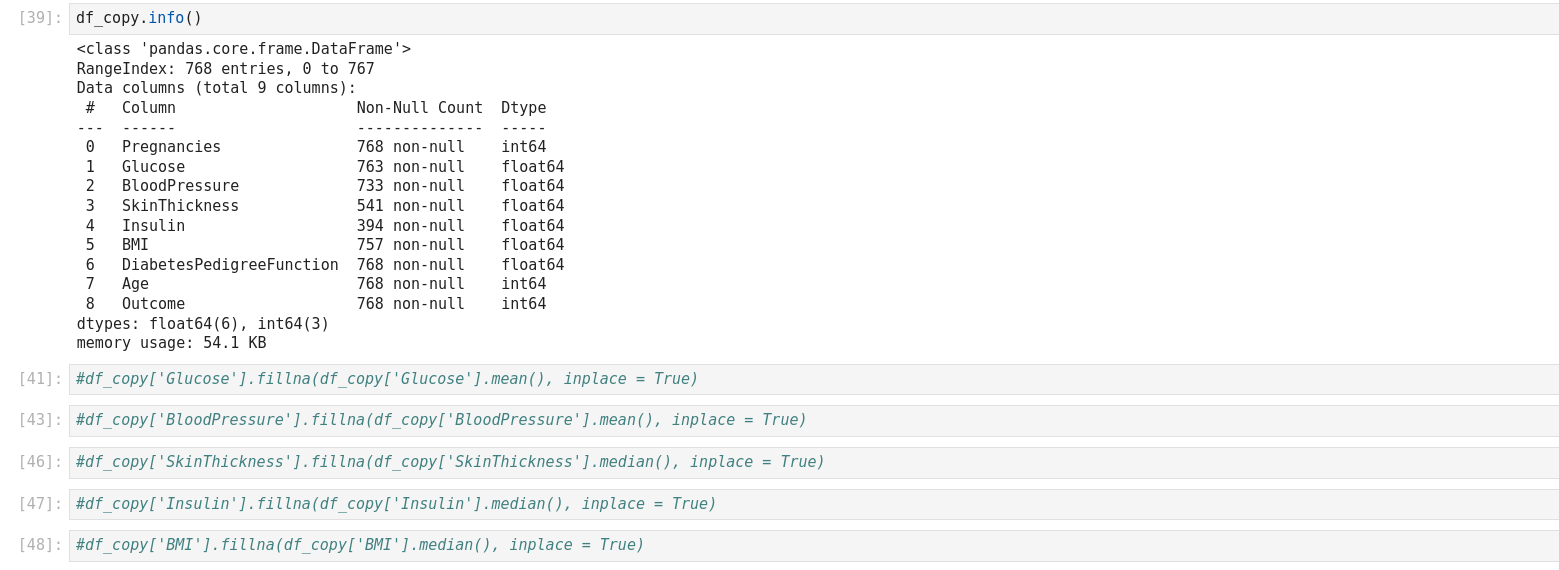Click the [48] execution count label
Image resolution: width=1559 pixels, height=570 pixels.
click(40, 545)
